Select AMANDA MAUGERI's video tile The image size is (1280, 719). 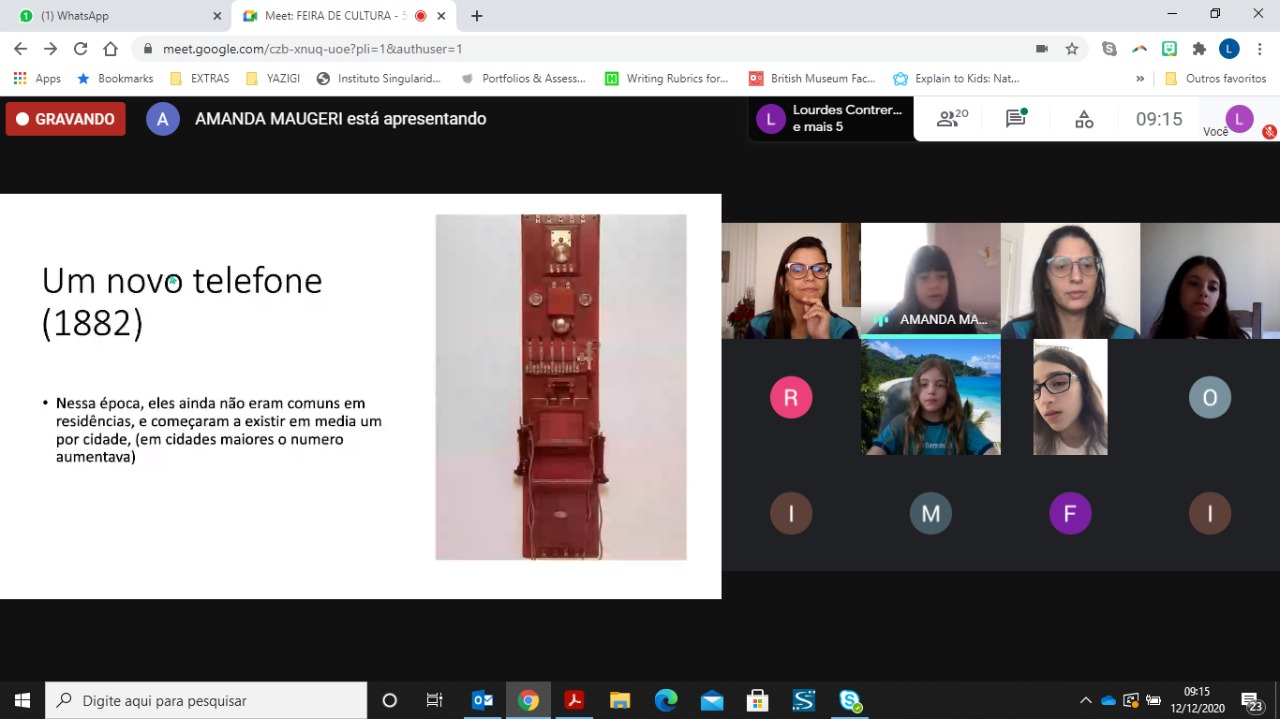coord(930,280)
